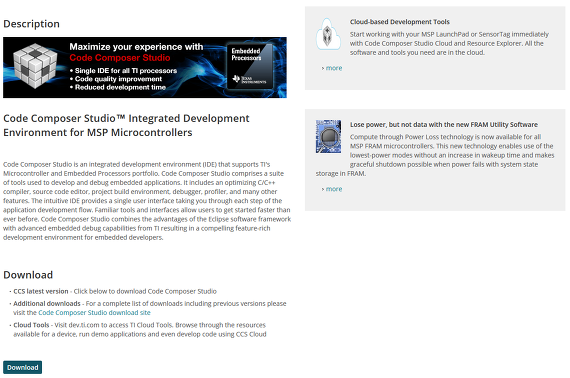Open 'more' under FRAM Utility Software
The image size is (570, 378).
coord(334,189)
